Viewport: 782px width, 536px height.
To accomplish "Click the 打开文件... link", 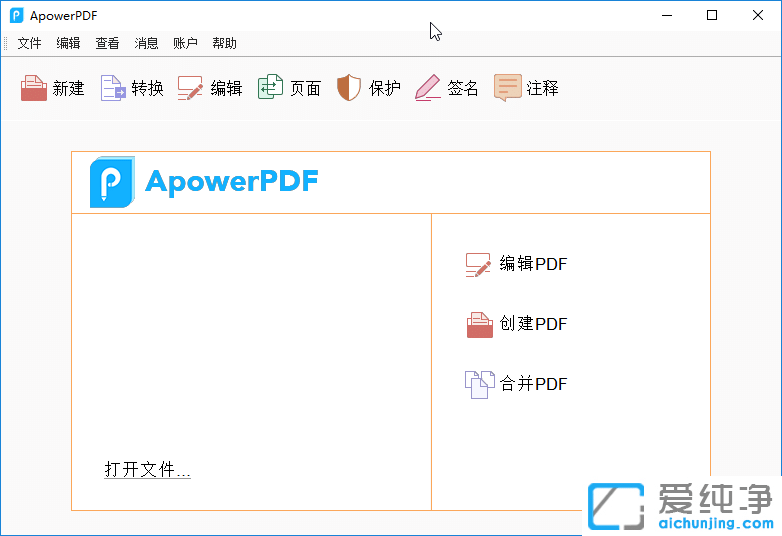I will (x=148, y=469).
